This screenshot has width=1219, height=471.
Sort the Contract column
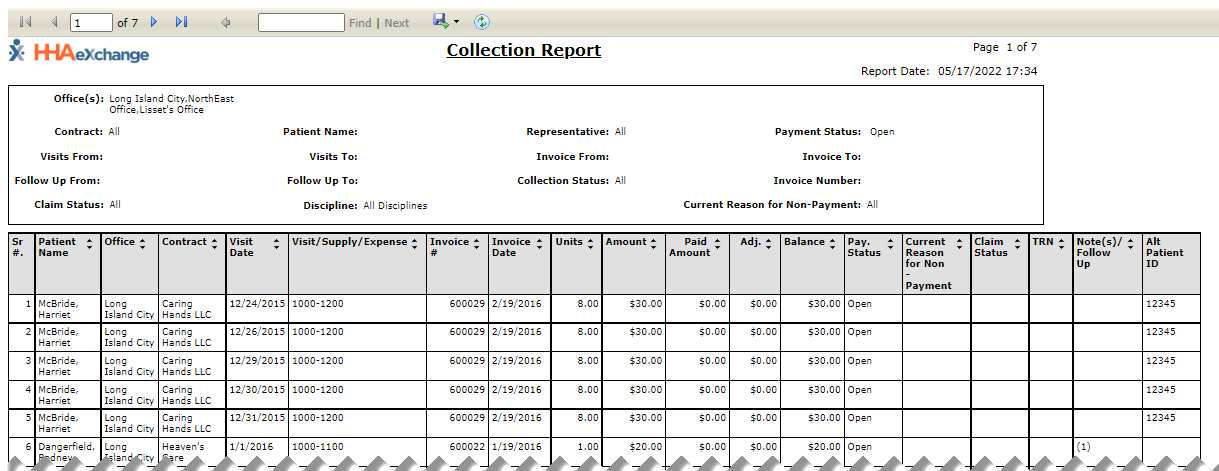pos(215,242)
